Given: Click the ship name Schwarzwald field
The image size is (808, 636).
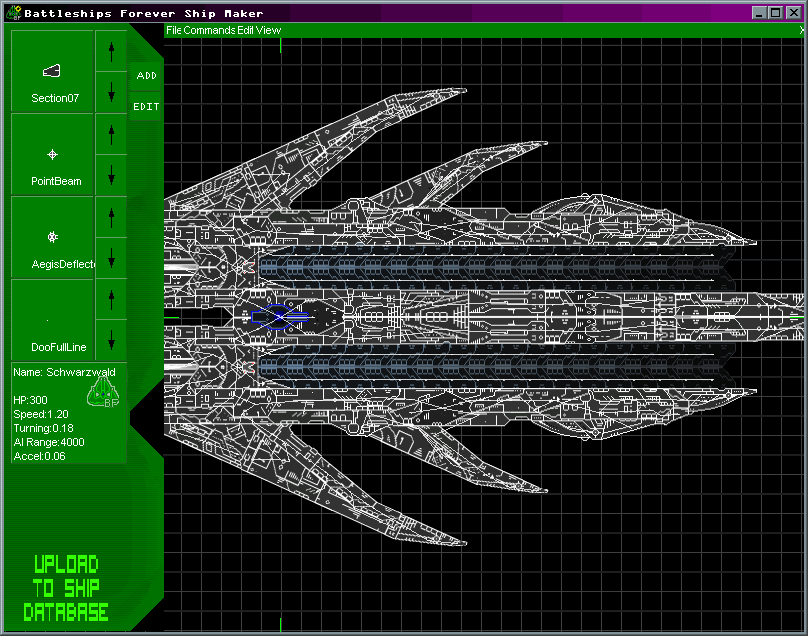Looking at the screenshot, I should click(64, 372).
